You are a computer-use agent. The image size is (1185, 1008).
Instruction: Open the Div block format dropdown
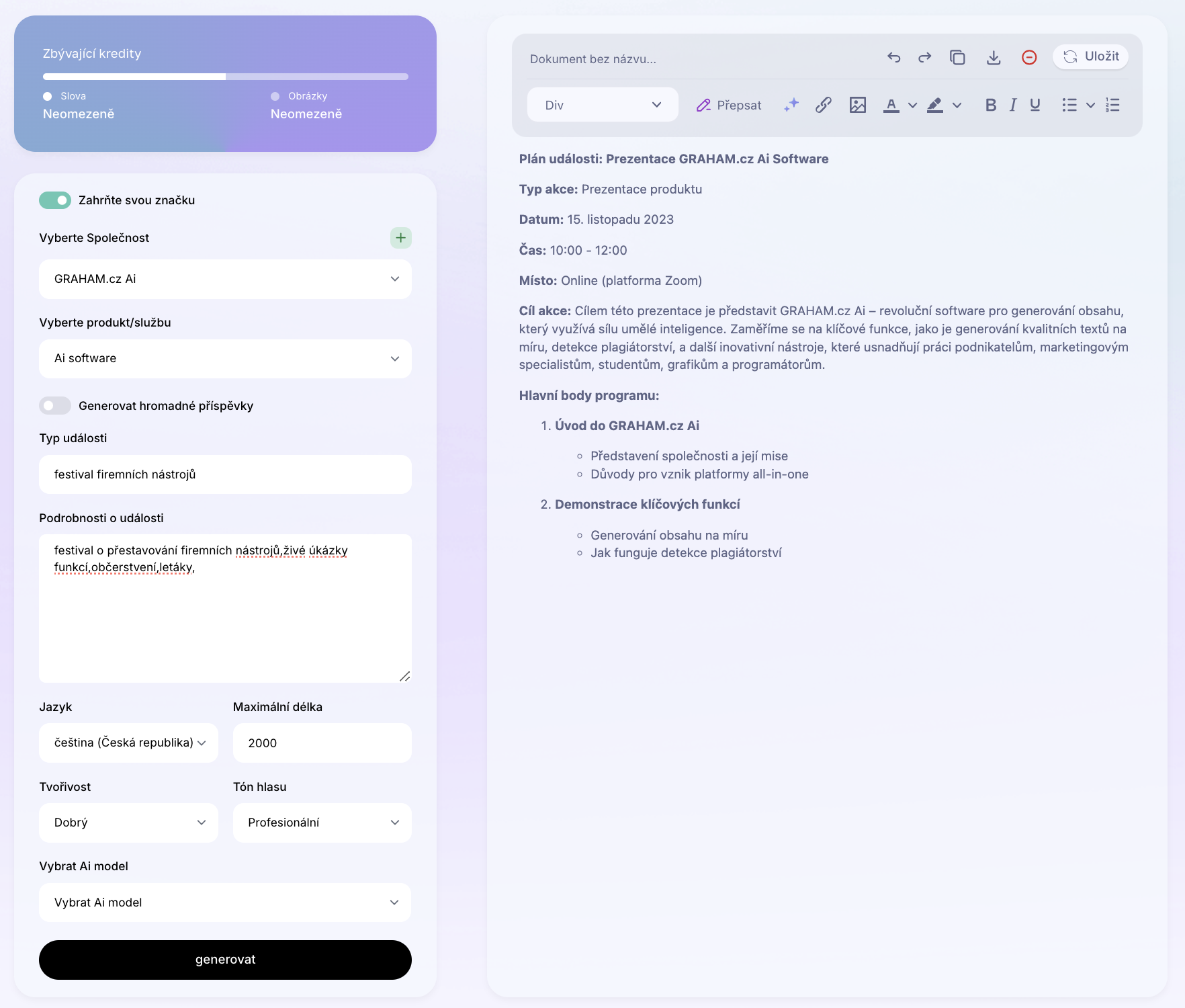[603, 105]
